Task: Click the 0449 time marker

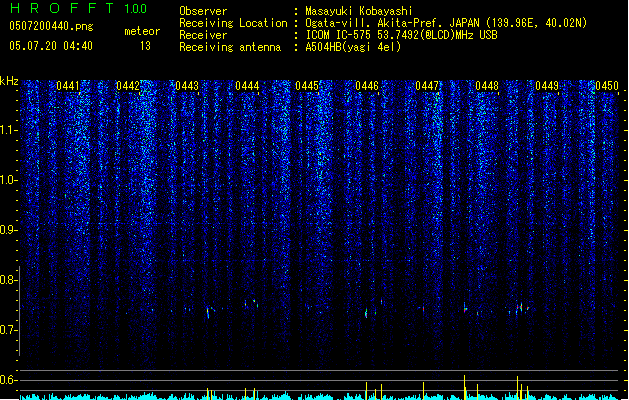Action: tap(547, 86)
